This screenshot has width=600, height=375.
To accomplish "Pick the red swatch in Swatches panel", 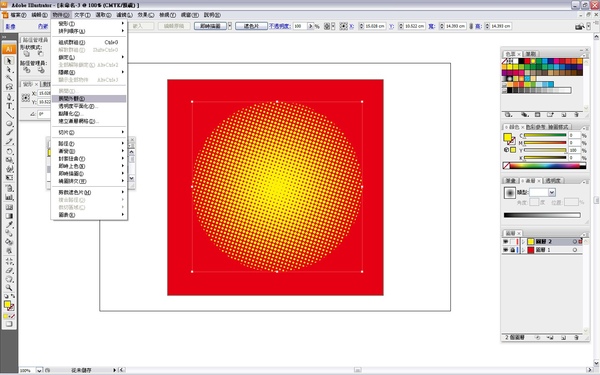I will click(527, 61).
